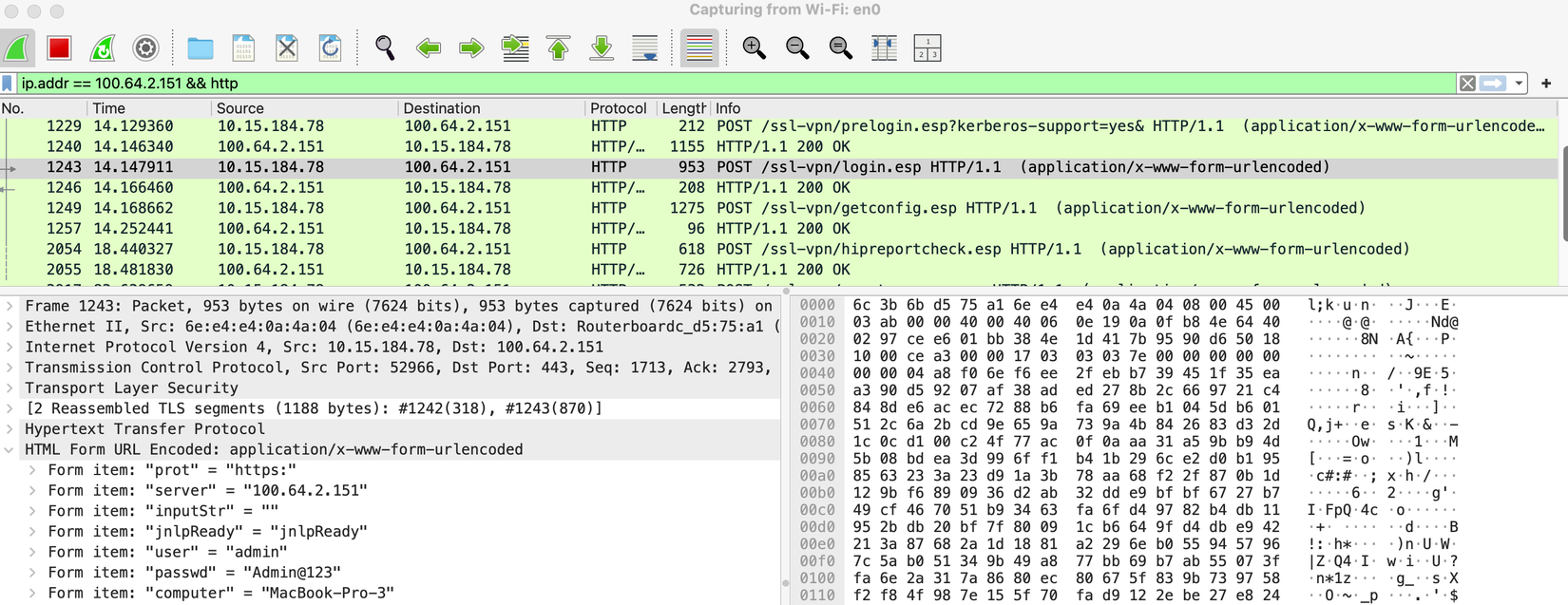Go back in packet history arrow
Image resolution: width=1568 pixels, height=605 pixels.
(429, 47)
